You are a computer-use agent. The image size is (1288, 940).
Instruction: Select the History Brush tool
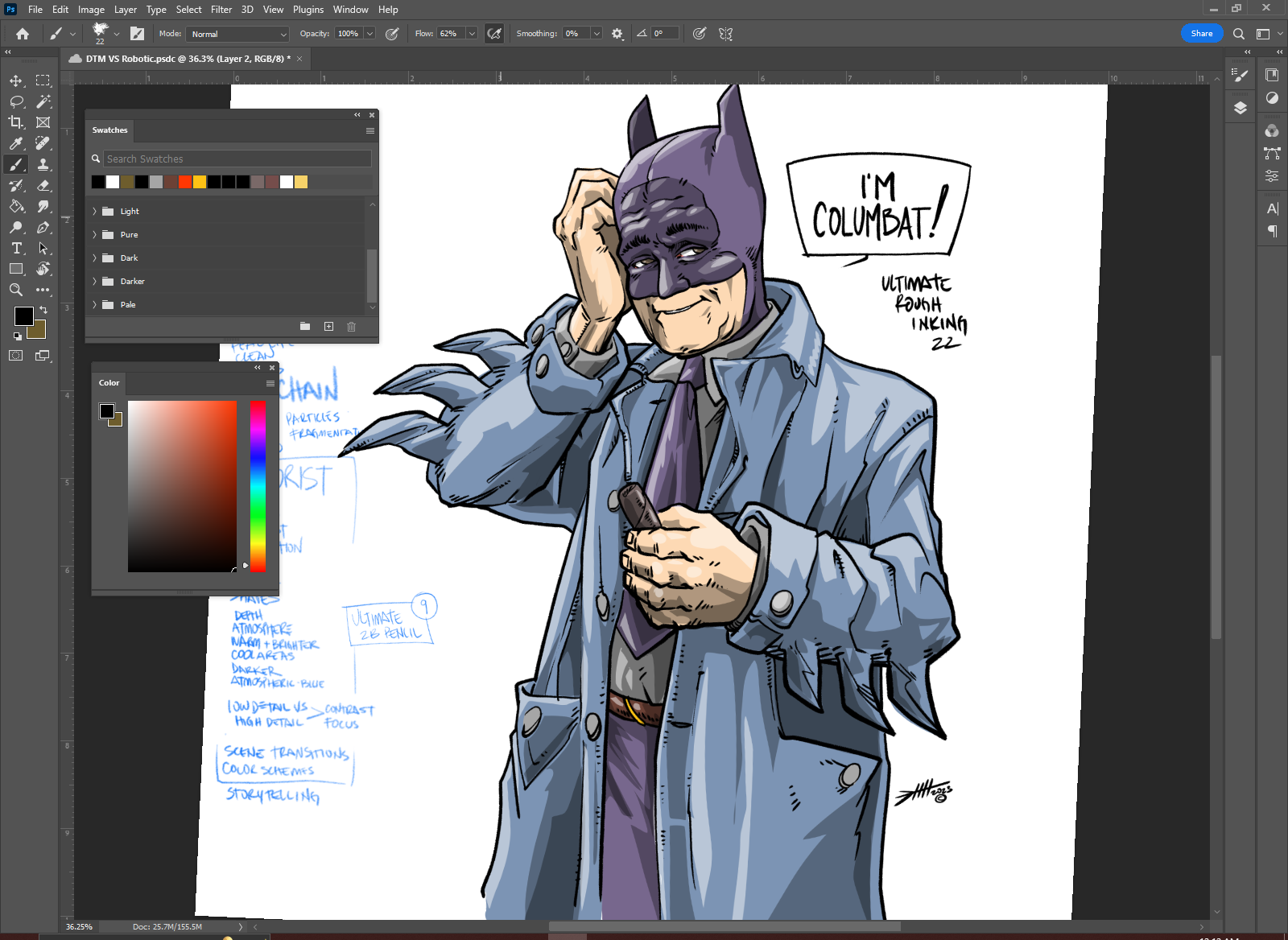pos(16,185)
